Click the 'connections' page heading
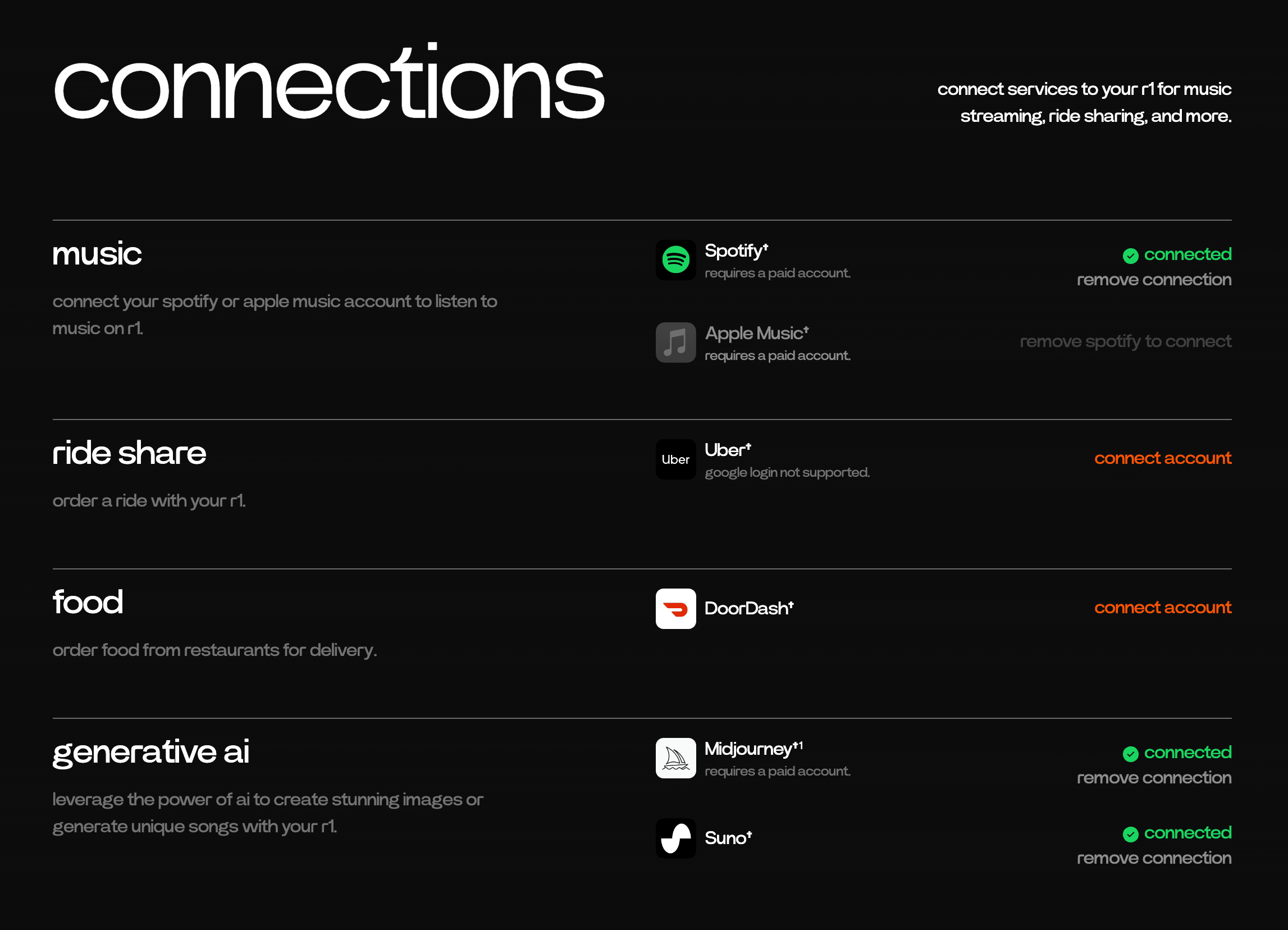1288x930 pixels. click(x=329, y=85)
